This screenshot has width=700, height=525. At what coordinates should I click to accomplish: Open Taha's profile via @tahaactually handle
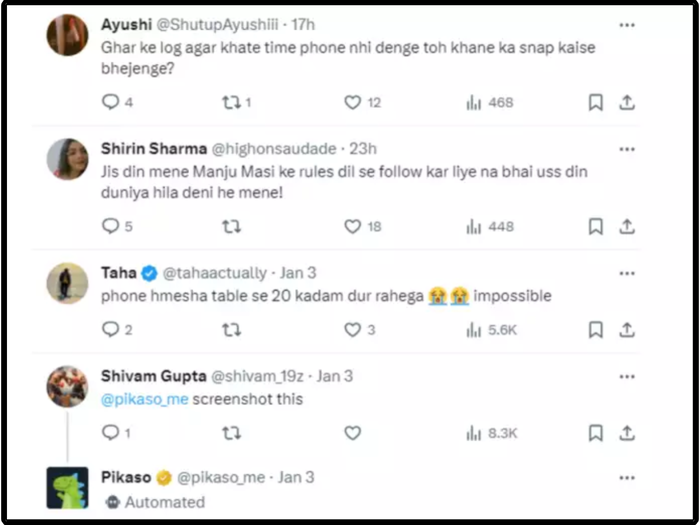pyautogui.click(x=214, y=273)
